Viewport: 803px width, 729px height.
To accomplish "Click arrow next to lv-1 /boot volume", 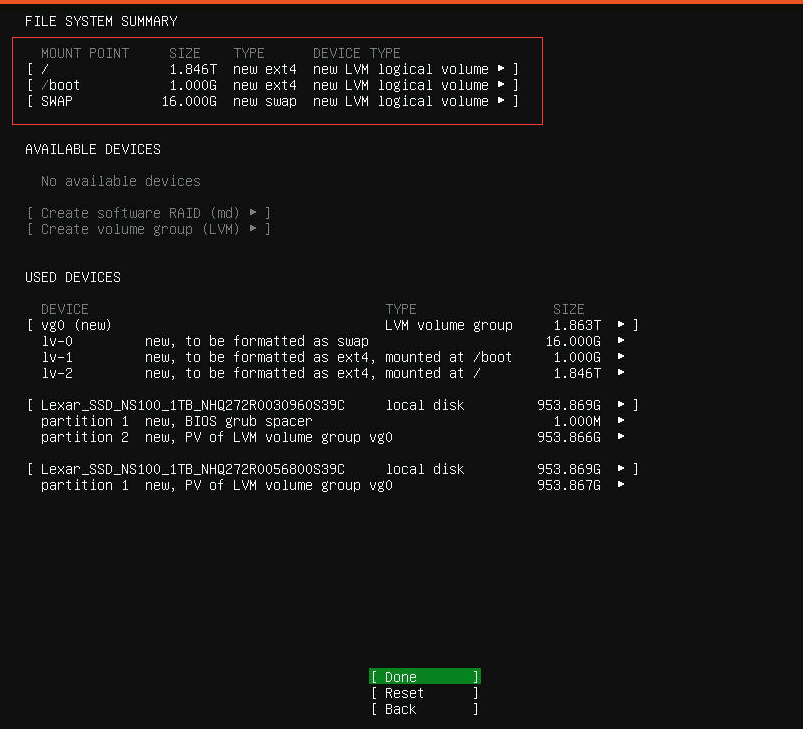I will (x=621, y=357).
